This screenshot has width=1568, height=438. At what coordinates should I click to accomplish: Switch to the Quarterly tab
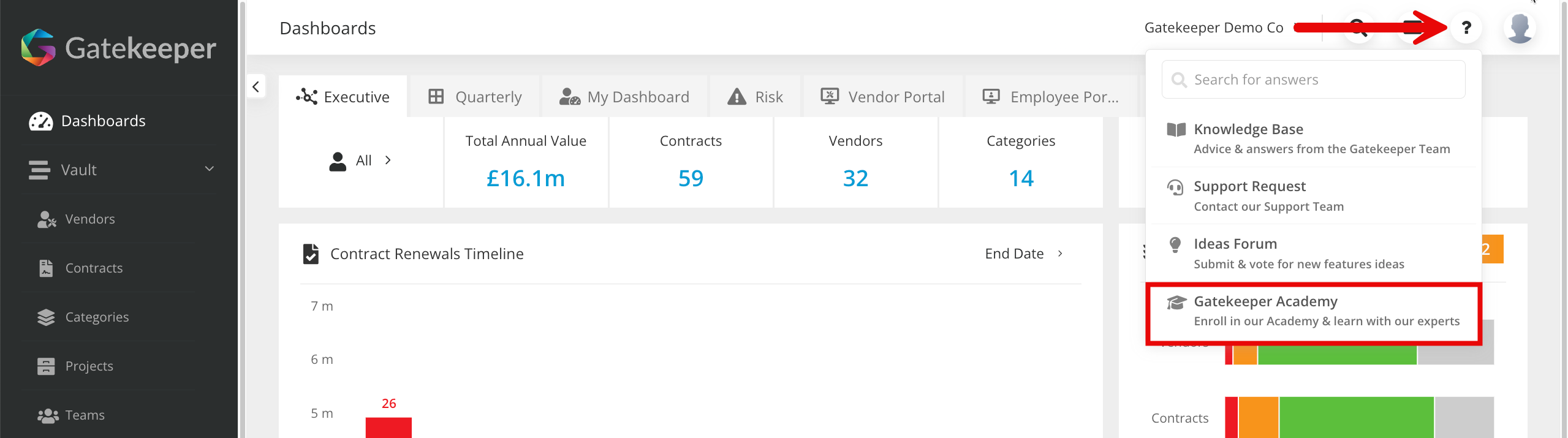click(x=475, y=97)
